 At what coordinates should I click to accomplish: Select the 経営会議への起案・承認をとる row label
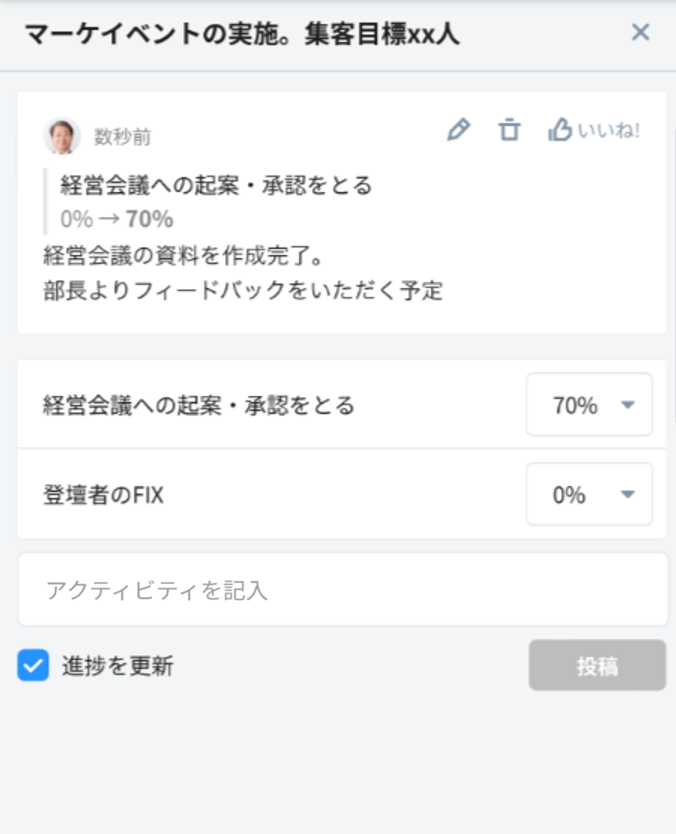(199, 405)
